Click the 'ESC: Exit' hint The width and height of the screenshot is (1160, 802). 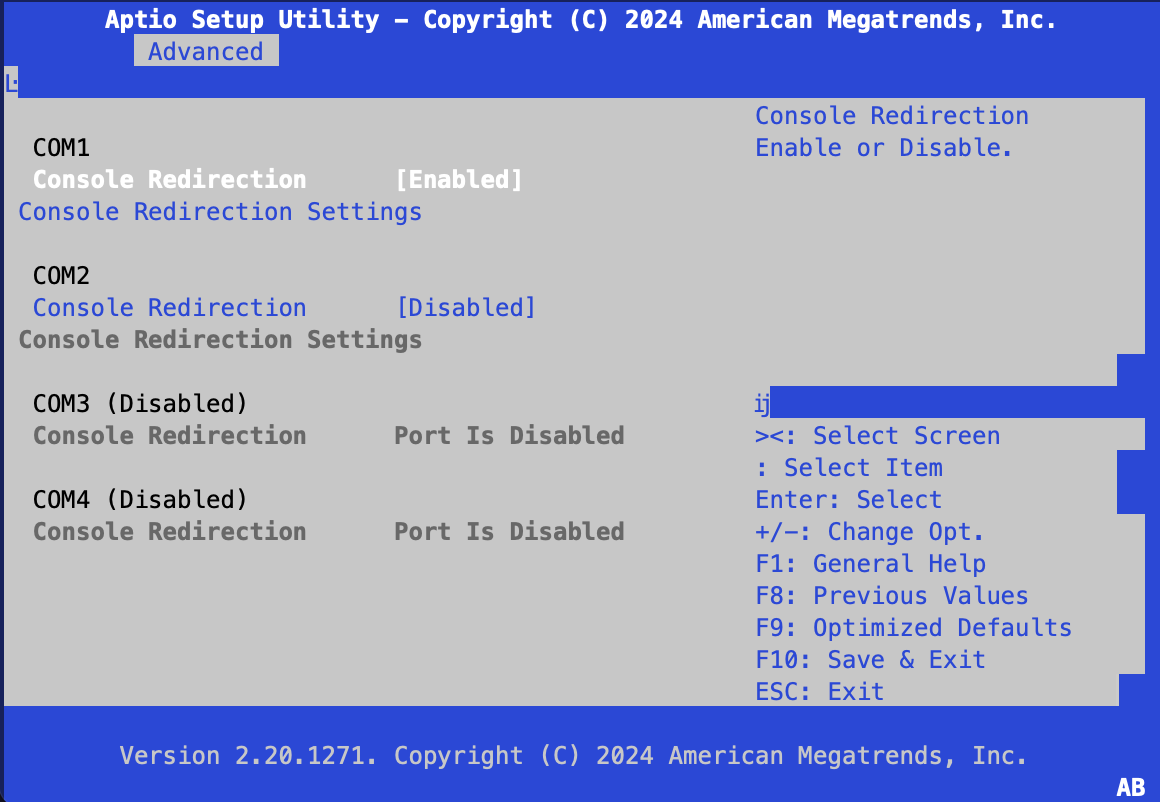click(820, 692)
